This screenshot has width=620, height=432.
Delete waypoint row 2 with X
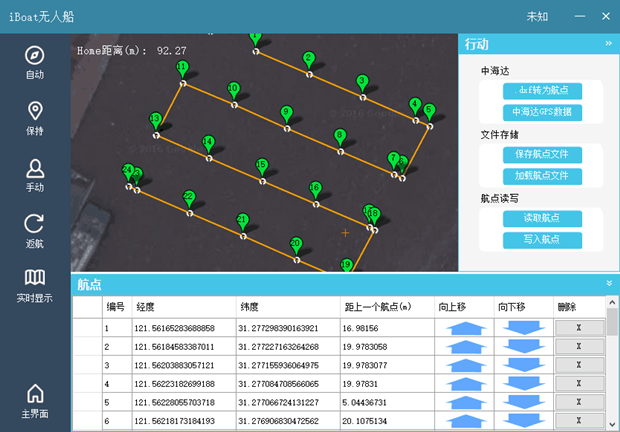(580, 347)
